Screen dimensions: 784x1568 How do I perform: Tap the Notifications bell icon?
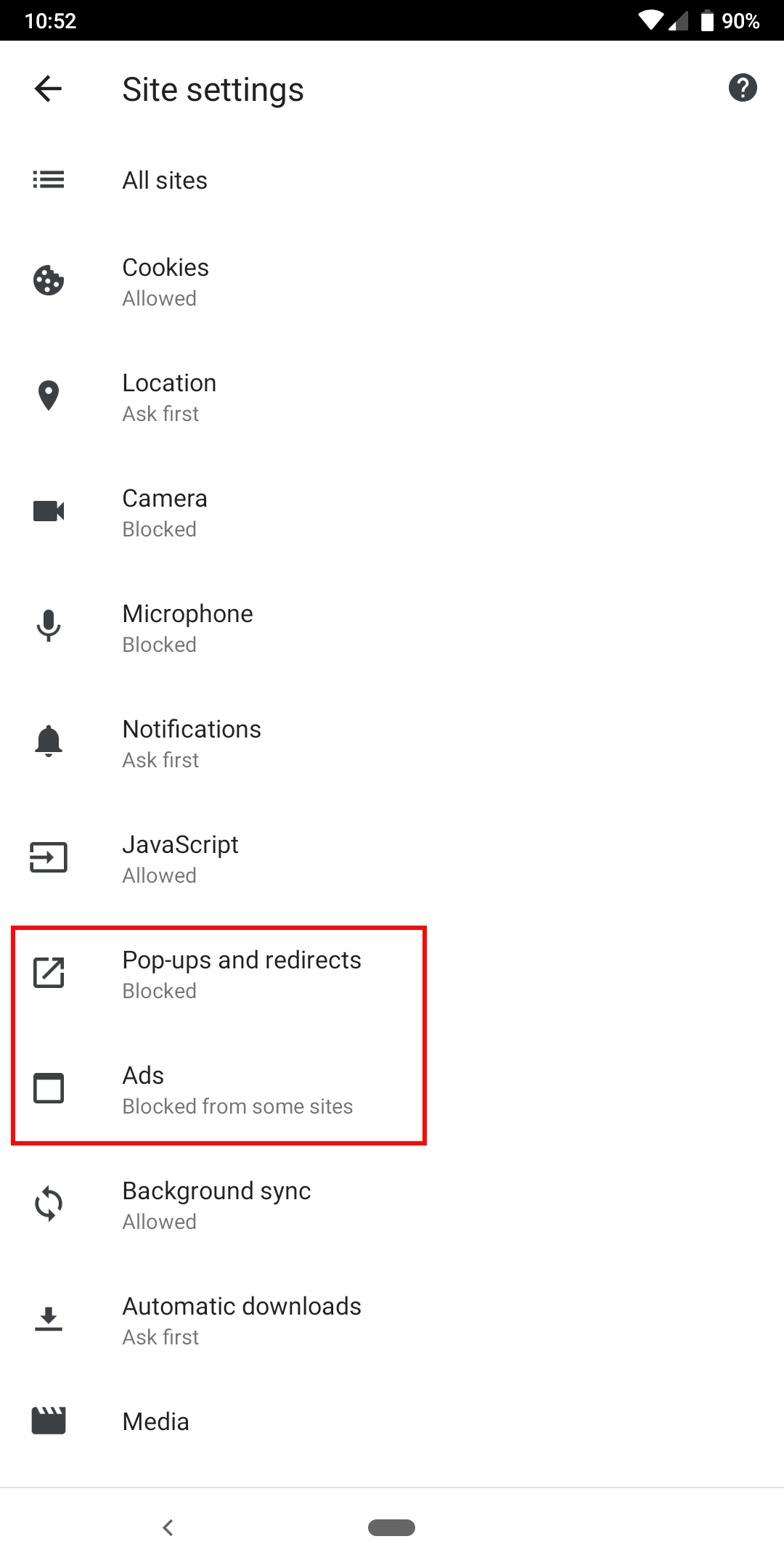[x=49, y=741]
